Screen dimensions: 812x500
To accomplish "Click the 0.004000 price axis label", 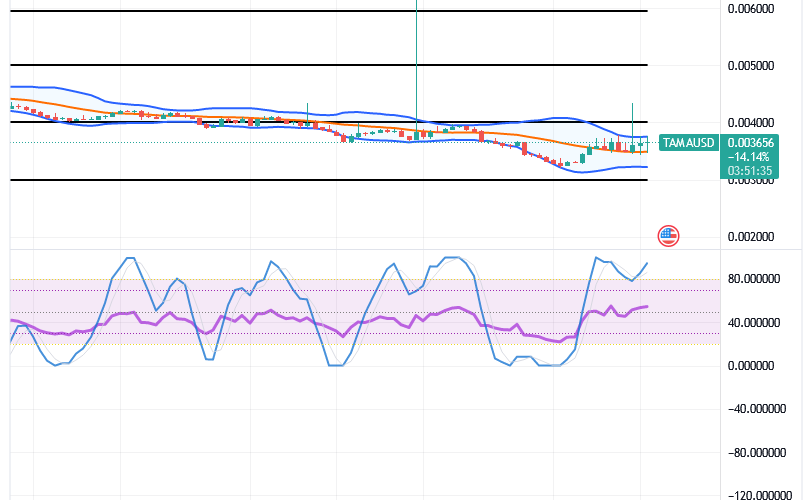I will tap(750, 123).
